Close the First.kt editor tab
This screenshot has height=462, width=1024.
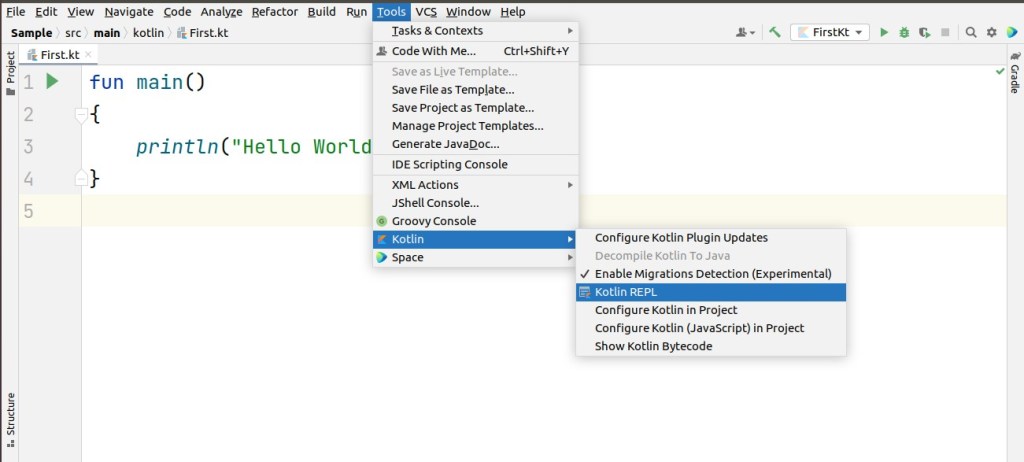[x=88, y=55]
